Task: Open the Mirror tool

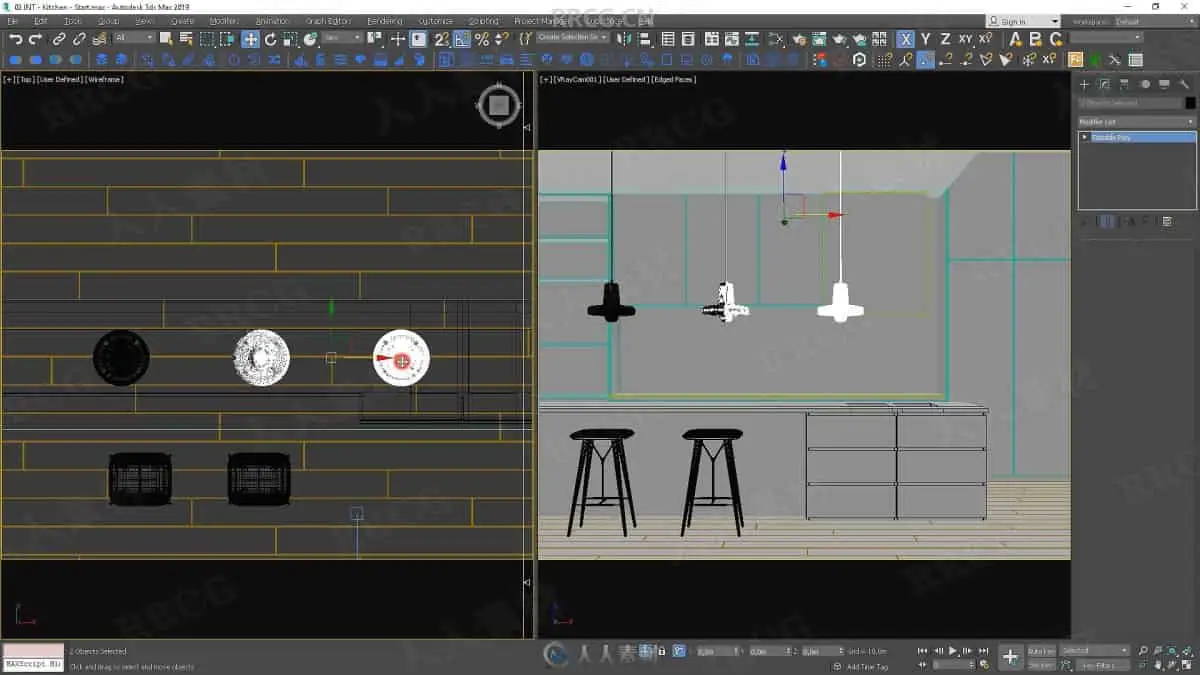Action: pyautogui.click(x=624, y=39)
